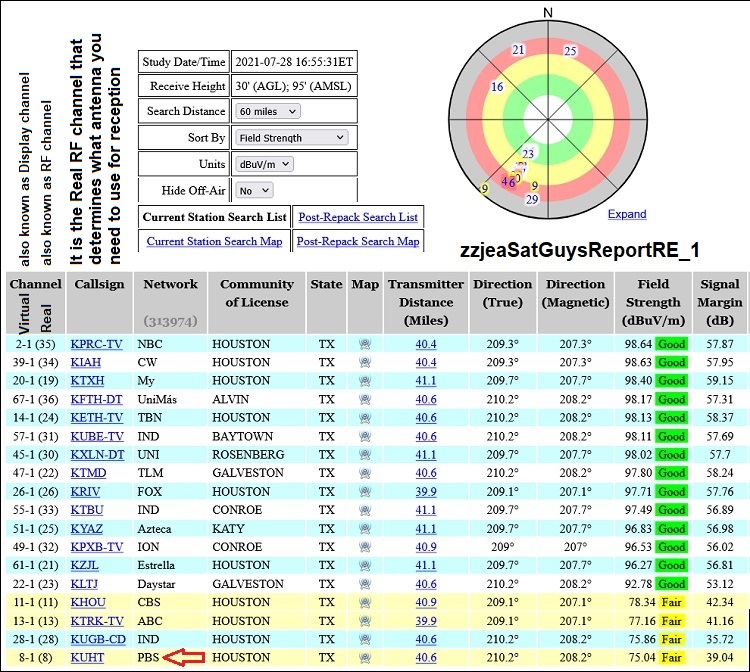This screenshot has height=672, width=750.
Task: Click the Signal Margin column header
Action: [720, 302]
